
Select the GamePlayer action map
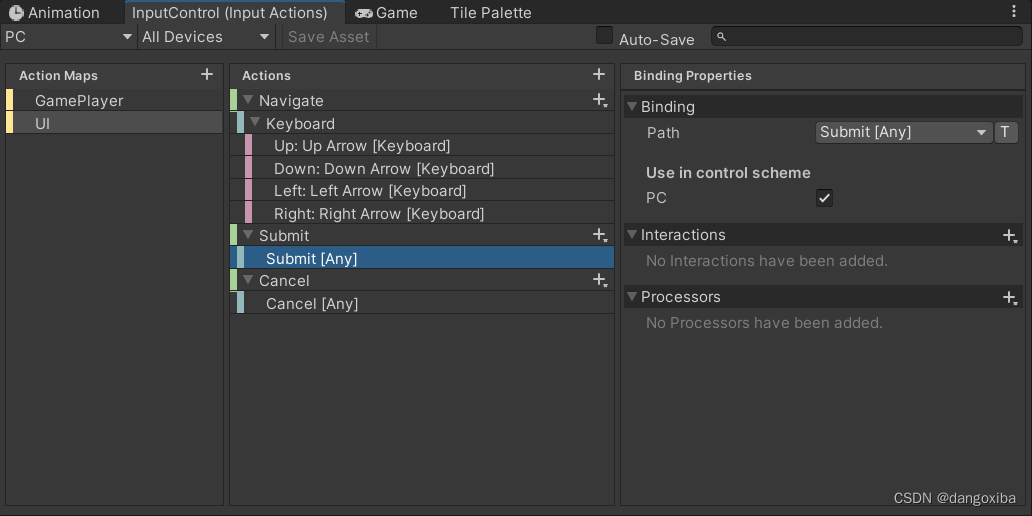click(79, 101)
